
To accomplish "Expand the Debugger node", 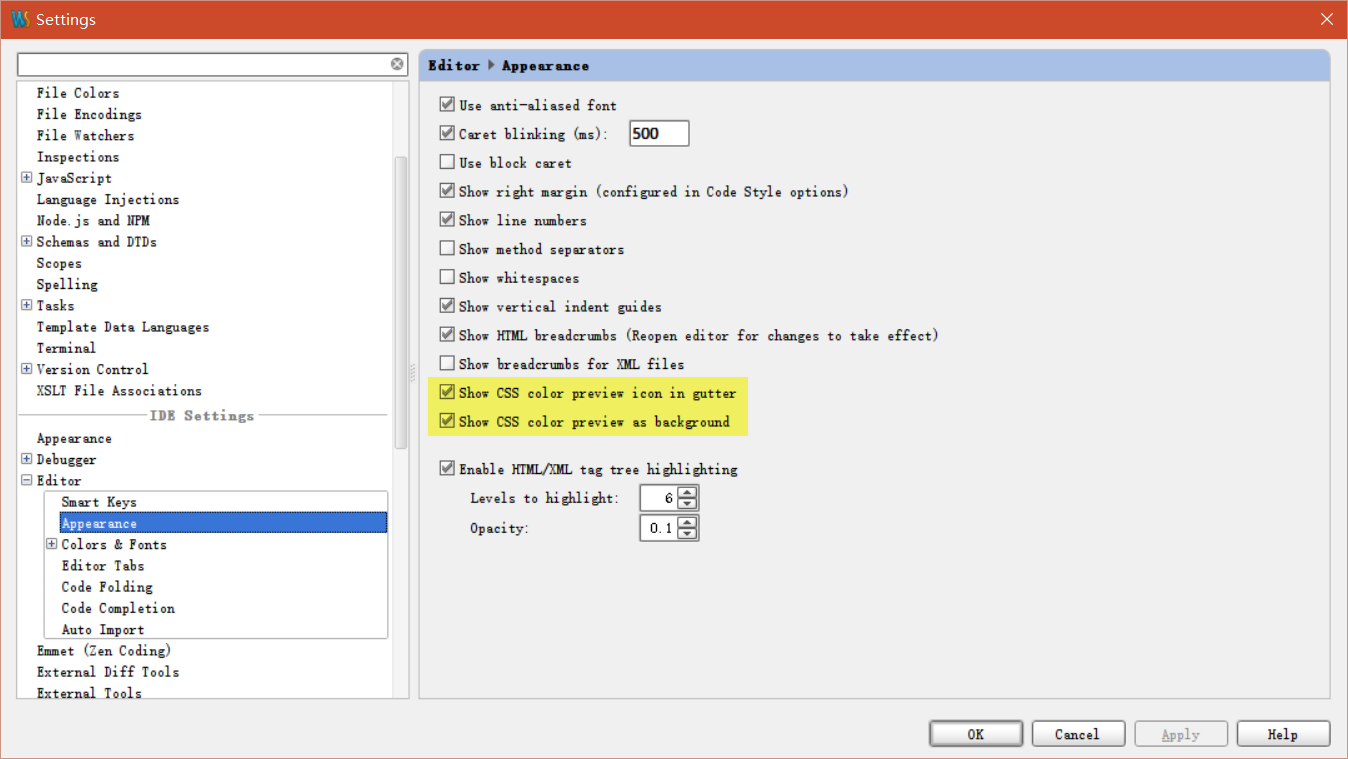I will (26, 460).
